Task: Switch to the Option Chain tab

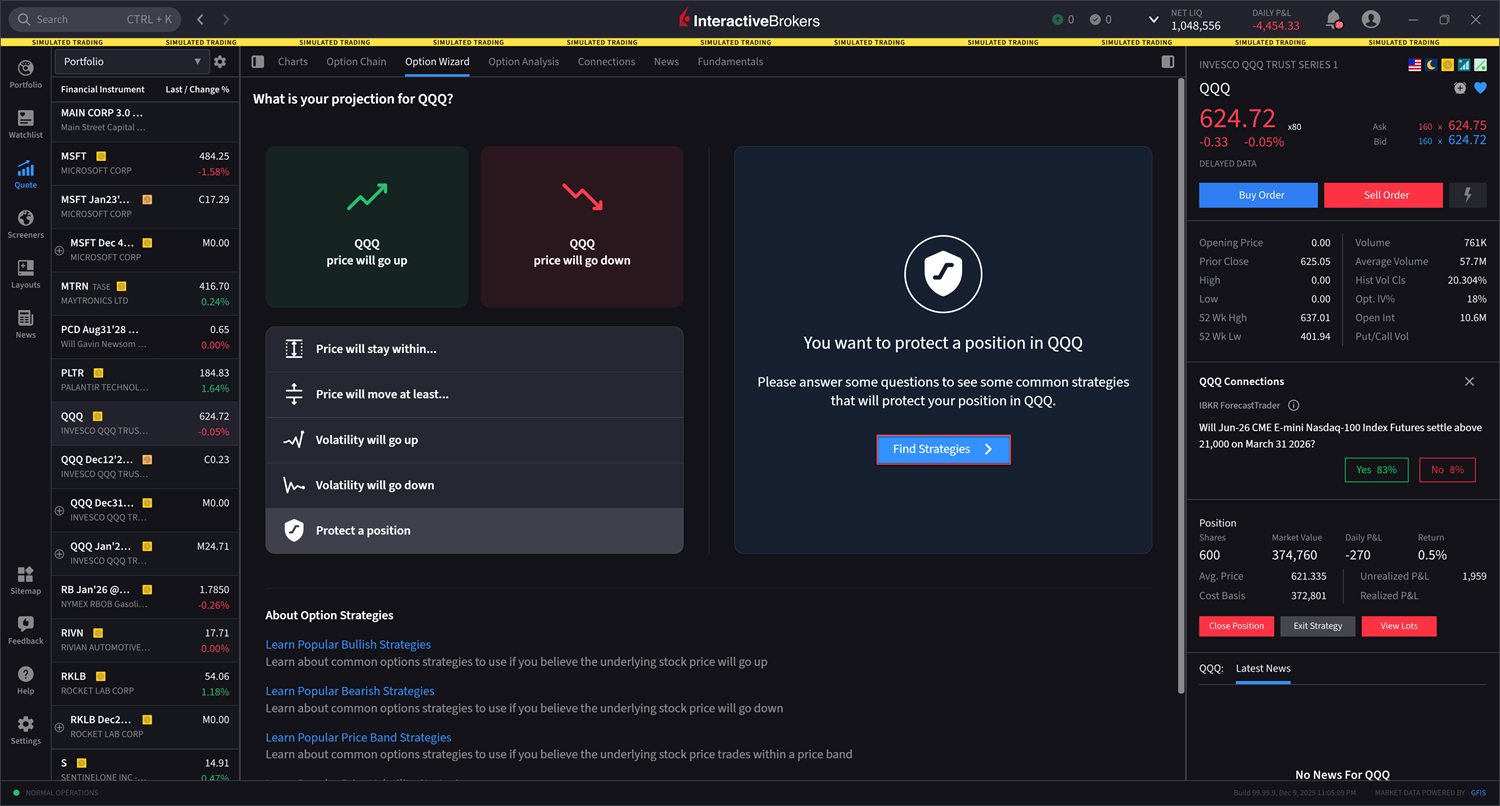Action: tap(356, 62)
